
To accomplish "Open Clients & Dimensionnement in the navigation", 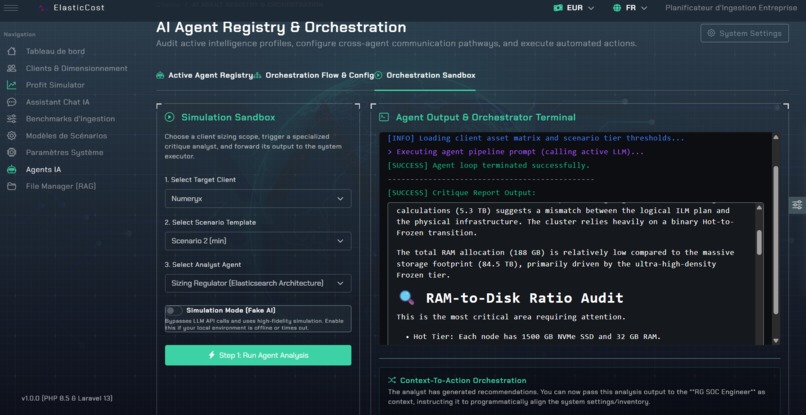I will (x=77, y=68).
